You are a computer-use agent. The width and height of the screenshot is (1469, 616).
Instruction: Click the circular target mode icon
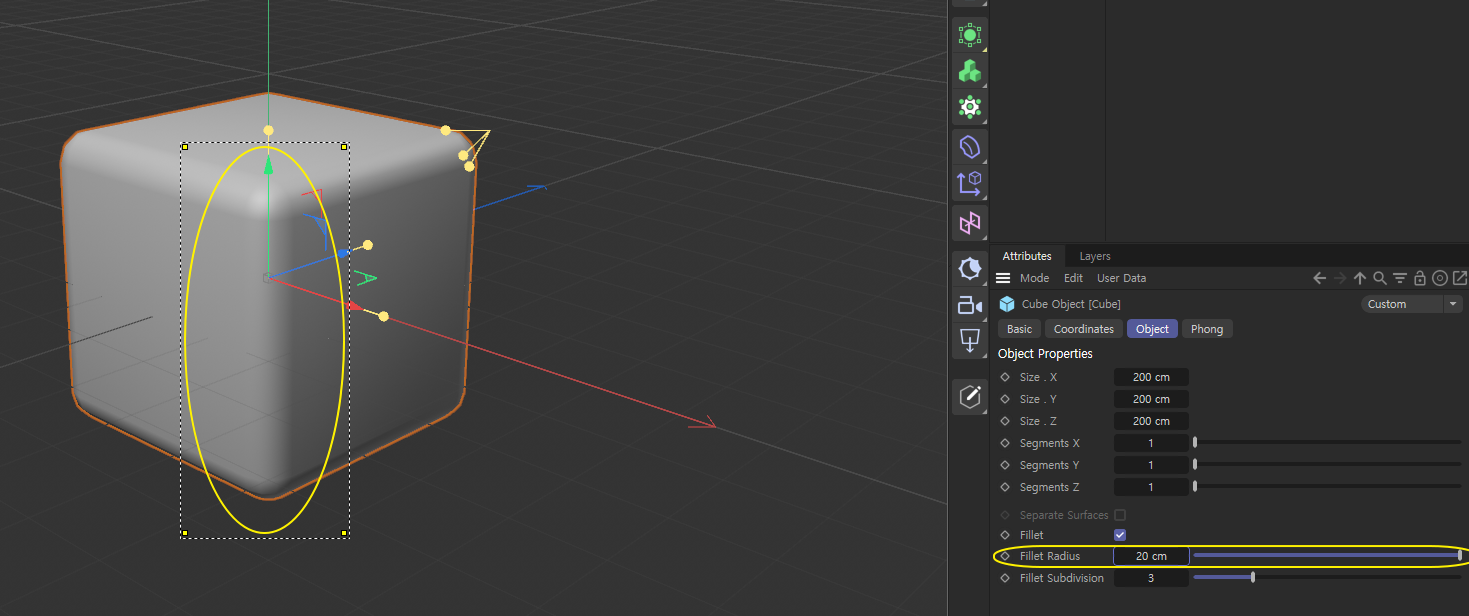click(x=1440, y=278)
